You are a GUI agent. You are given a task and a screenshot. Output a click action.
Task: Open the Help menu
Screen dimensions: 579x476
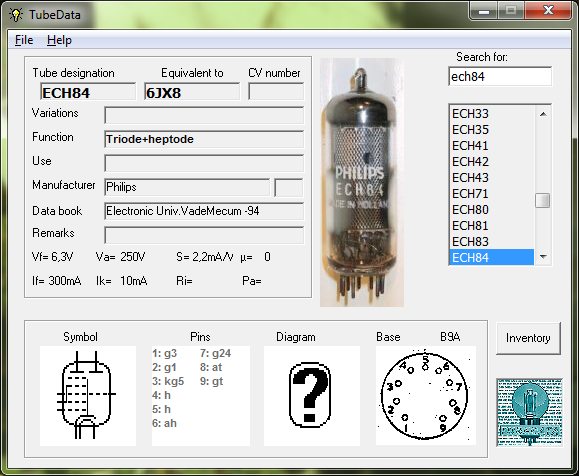(59, 40)
